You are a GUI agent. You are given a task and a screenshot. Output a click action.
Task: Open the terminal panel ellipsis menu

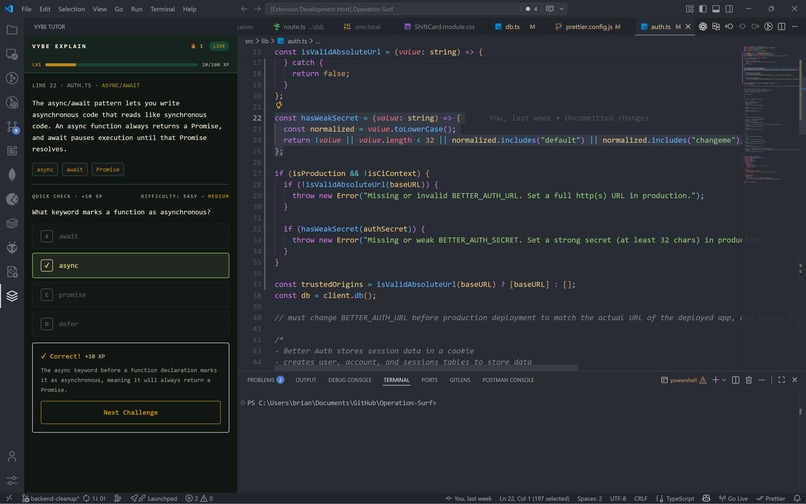pos(762,380)
